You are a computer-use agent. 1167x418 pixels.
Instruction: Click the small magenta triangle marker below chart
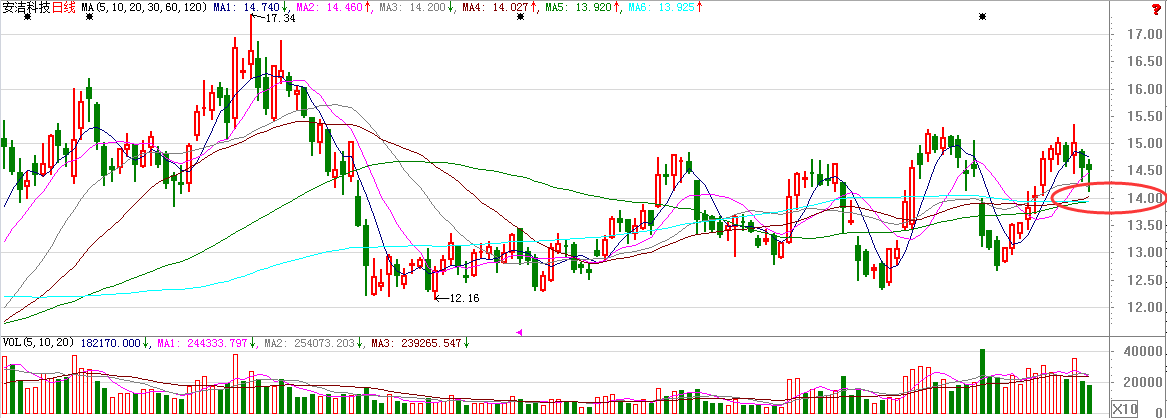point(518,331)
